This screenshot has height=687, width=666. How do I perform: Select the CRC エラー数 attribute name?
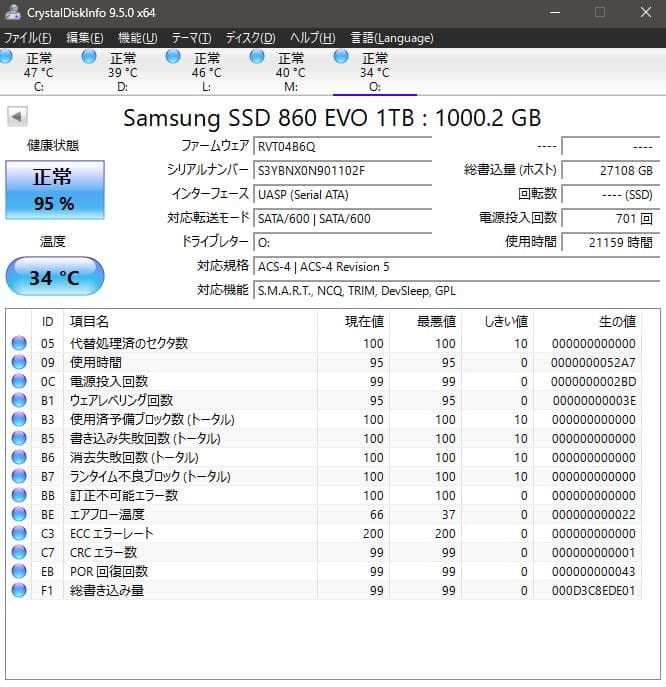[x=103, y=552]
